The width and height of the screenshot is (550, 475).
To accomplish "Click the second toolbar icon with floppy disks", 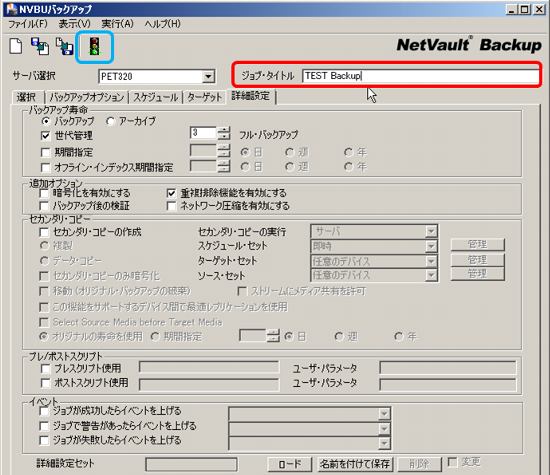I will pos(40,47).
